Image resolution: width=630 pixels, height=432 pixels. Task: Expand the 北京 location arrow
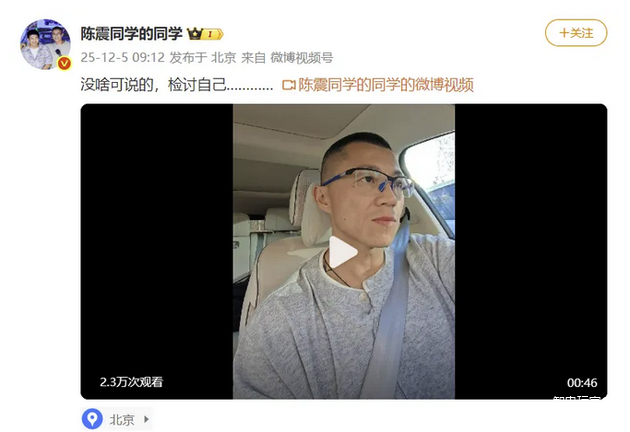[146, 419]
